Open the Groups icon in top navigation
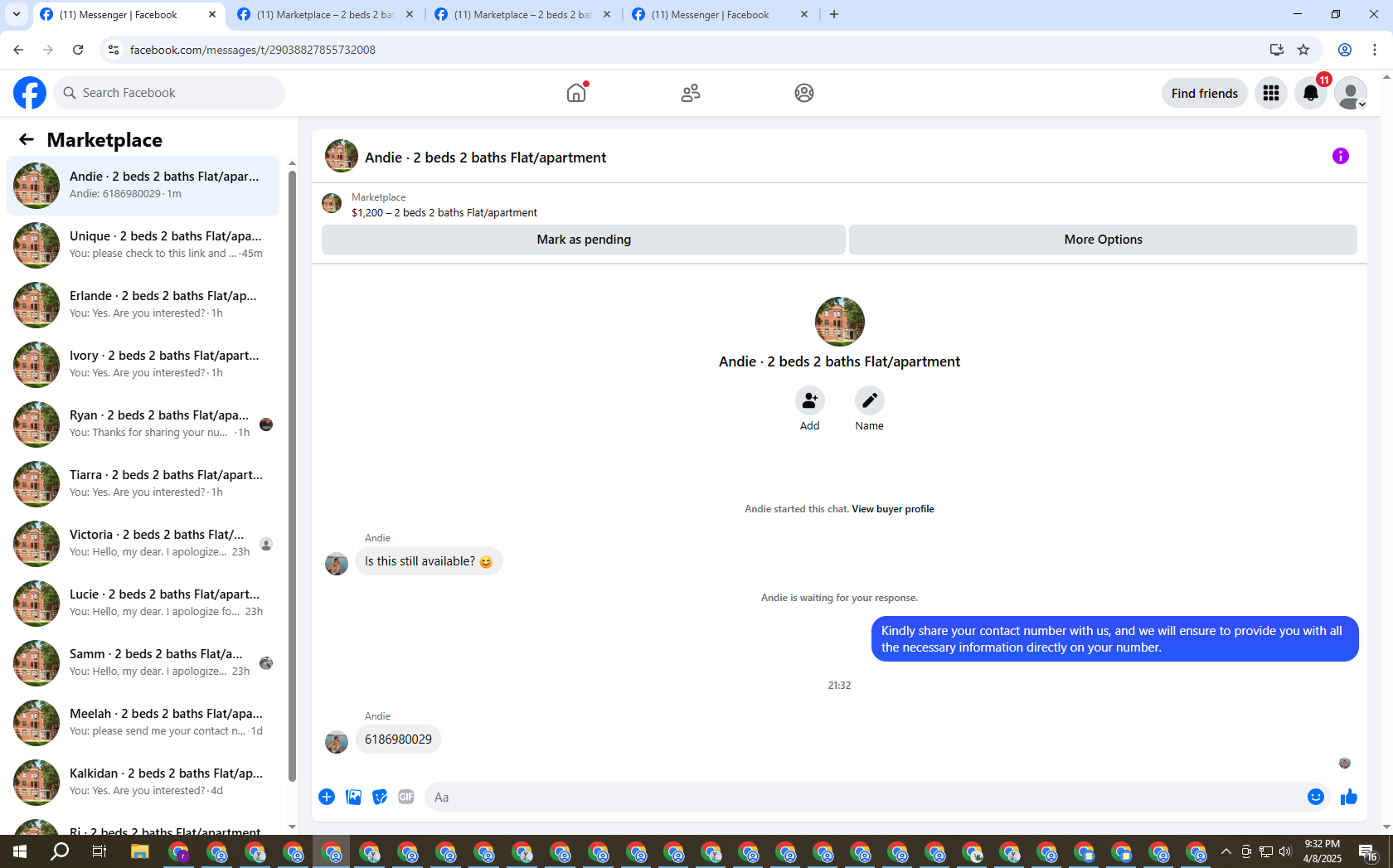Screen dimensions: 1393x868 pyautogui.click(x=804, y=93)
